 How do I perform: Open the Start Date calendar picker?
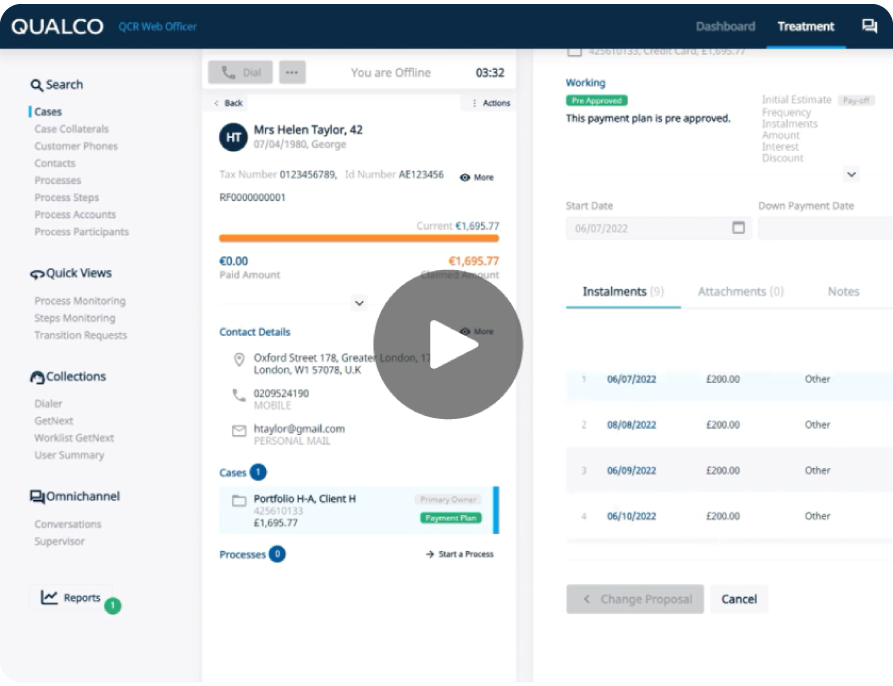point(737,227)
